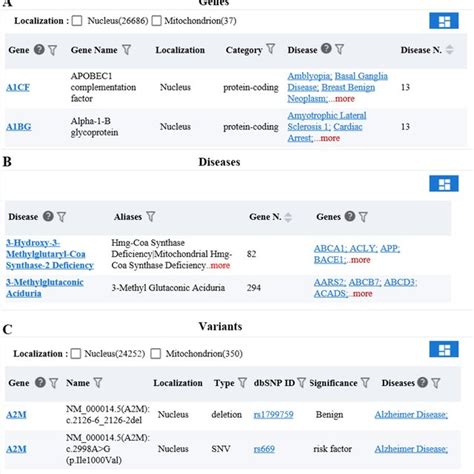Click the help icon next to Genes column header
This screenshot has height=474, width=474.
pos(350,216)
